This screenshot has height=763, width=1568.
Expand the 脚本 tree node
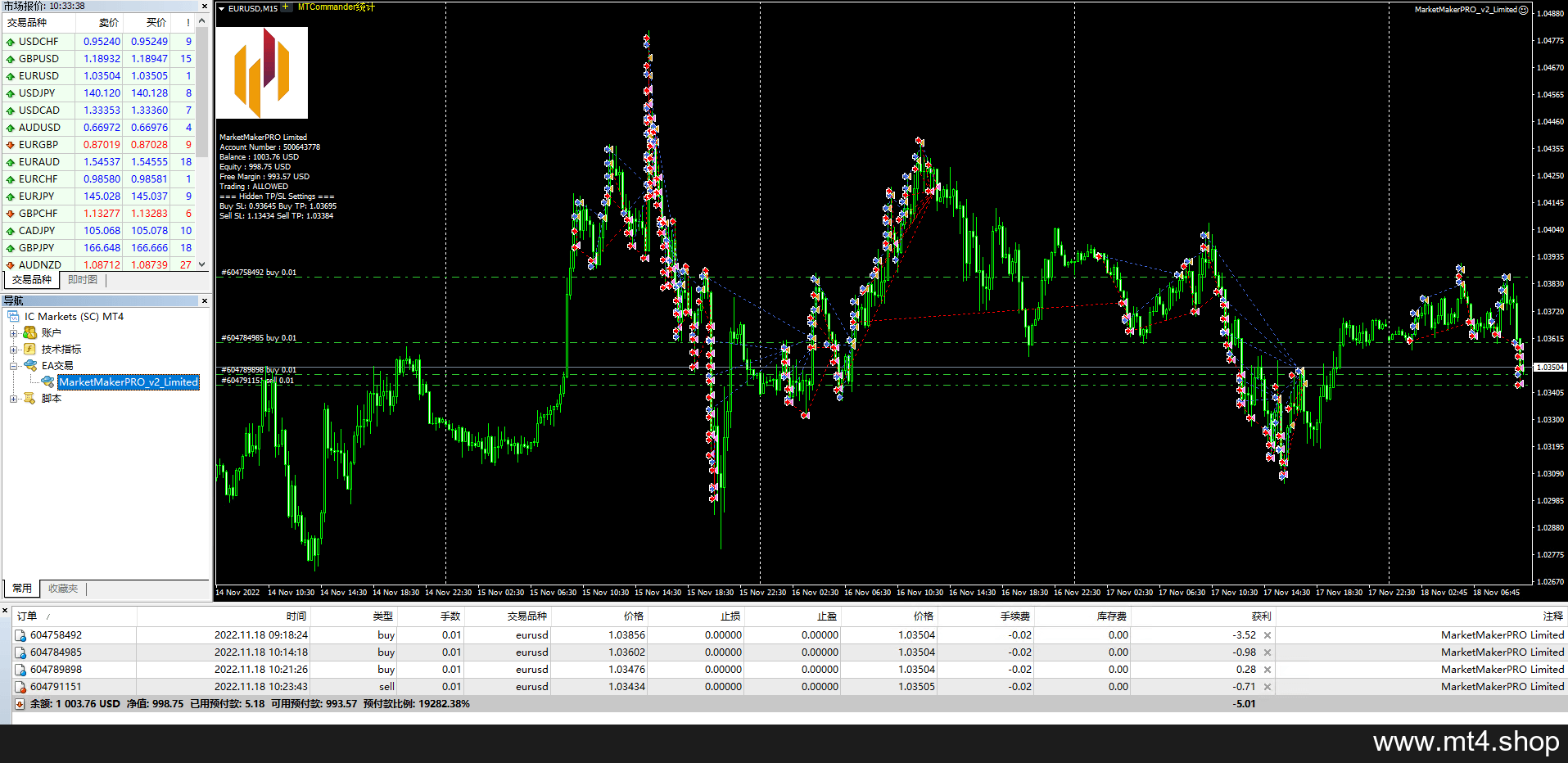click(13, 399)
